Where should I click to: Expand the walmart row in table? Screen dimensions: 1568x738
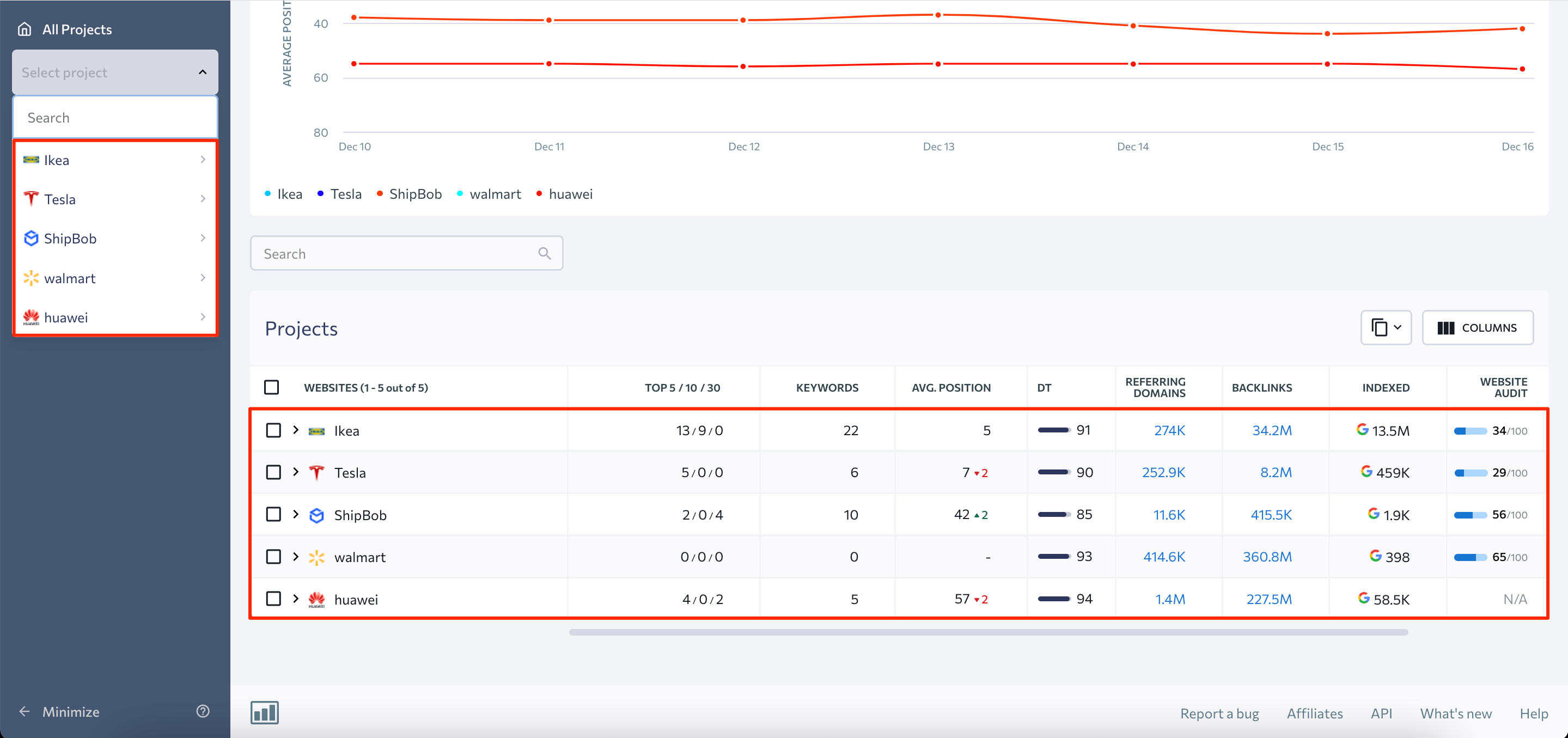(296, 557)
